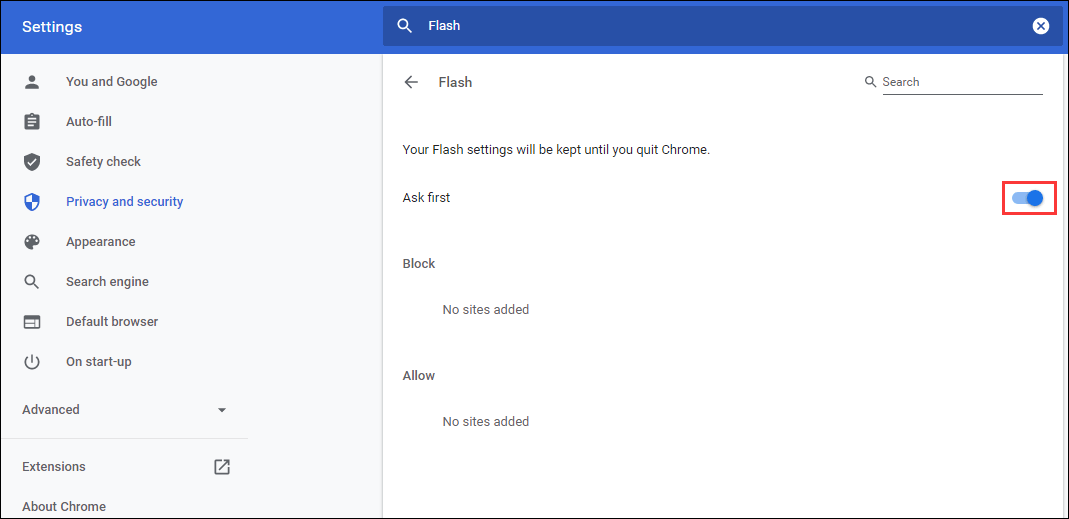1069x519 pixels.
Task: Click the On start-up power icon
Action: [32, 362]
